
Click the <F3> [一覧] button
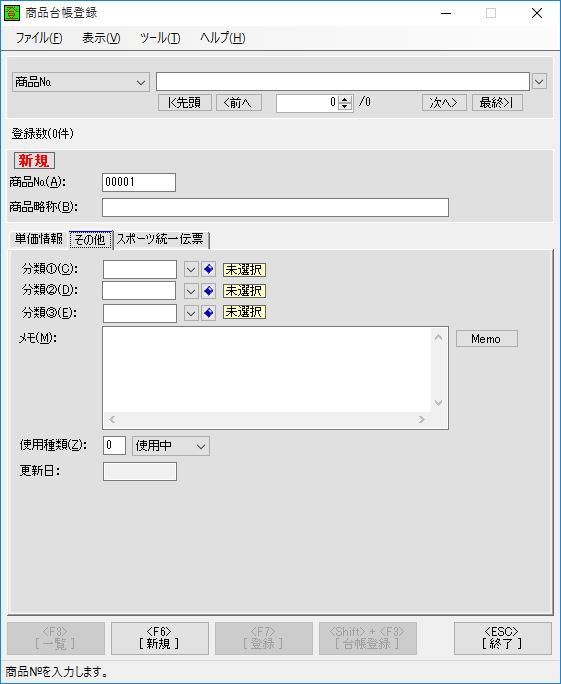[x=56, y=638]
